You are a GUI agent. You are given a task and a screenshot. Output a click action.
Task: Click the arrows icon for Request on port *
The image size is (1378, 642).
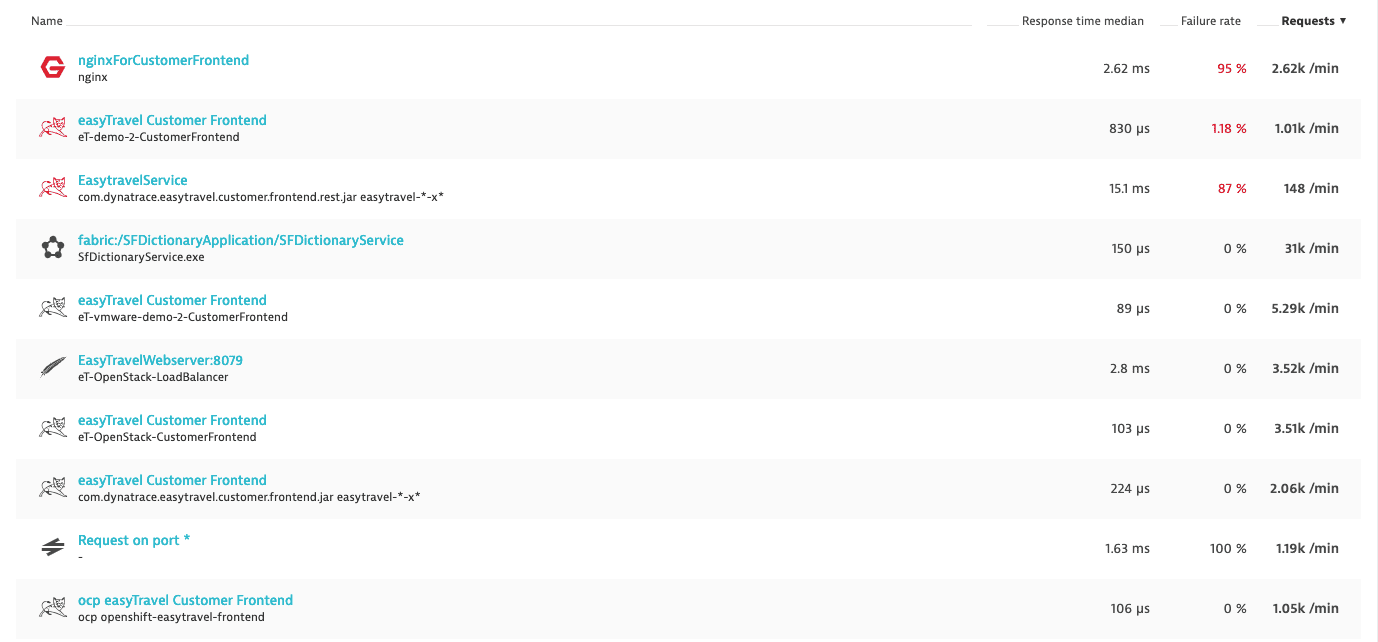(52, 548)
